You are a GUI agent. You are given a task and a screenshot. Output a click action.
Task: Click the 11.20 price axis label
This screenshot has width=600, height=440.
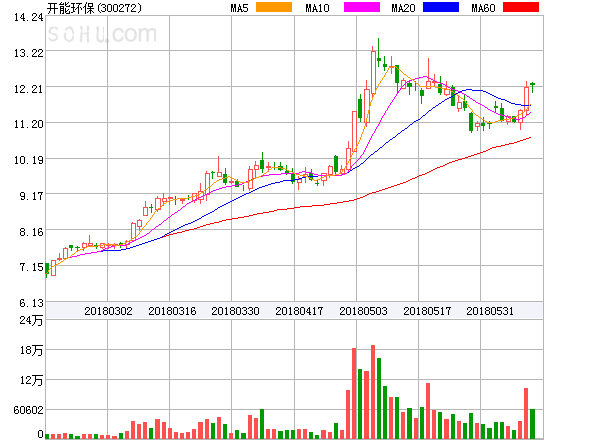click(x=29, y=124)
